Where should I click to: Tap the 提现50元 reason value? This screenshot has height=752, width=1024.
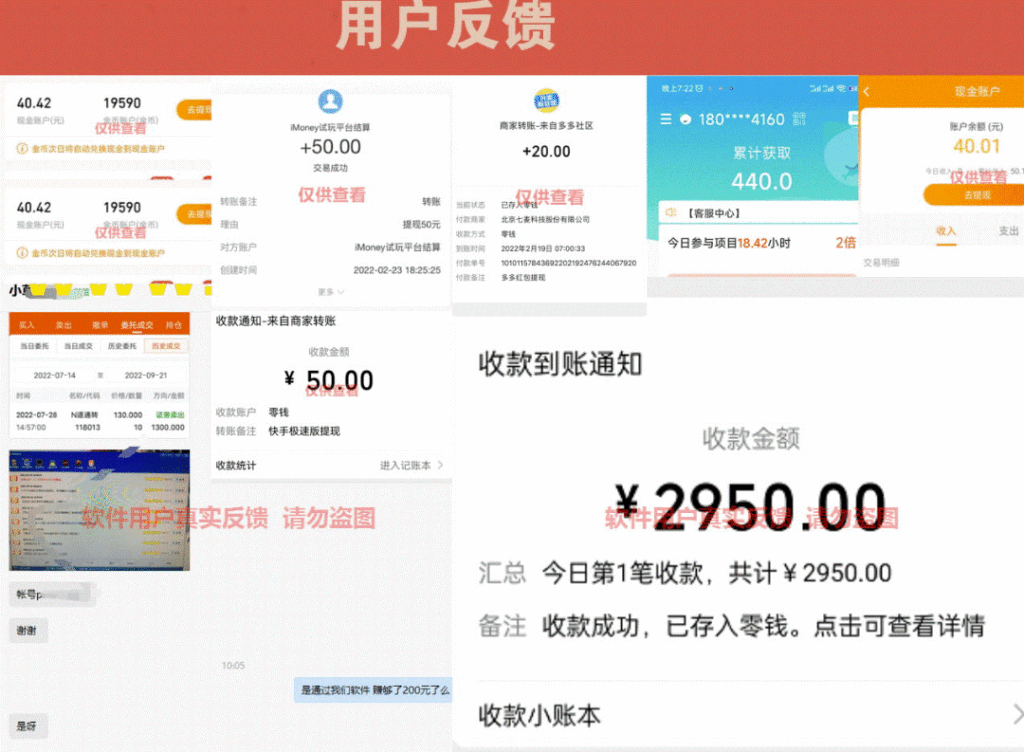[421, 224]
